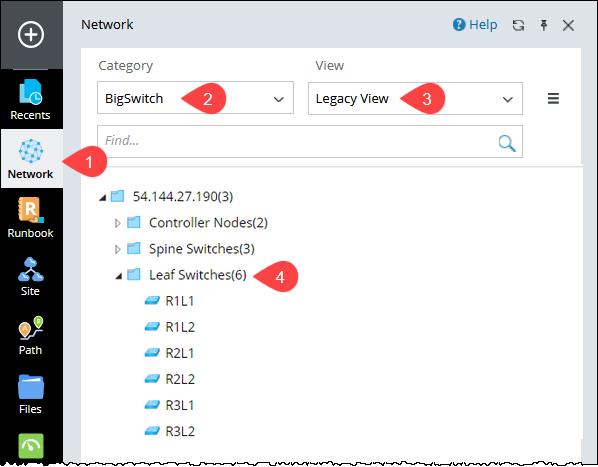598x467 pixels.
Task: Open the Runbook sidebar icon
Action: [x=31, y=218]
